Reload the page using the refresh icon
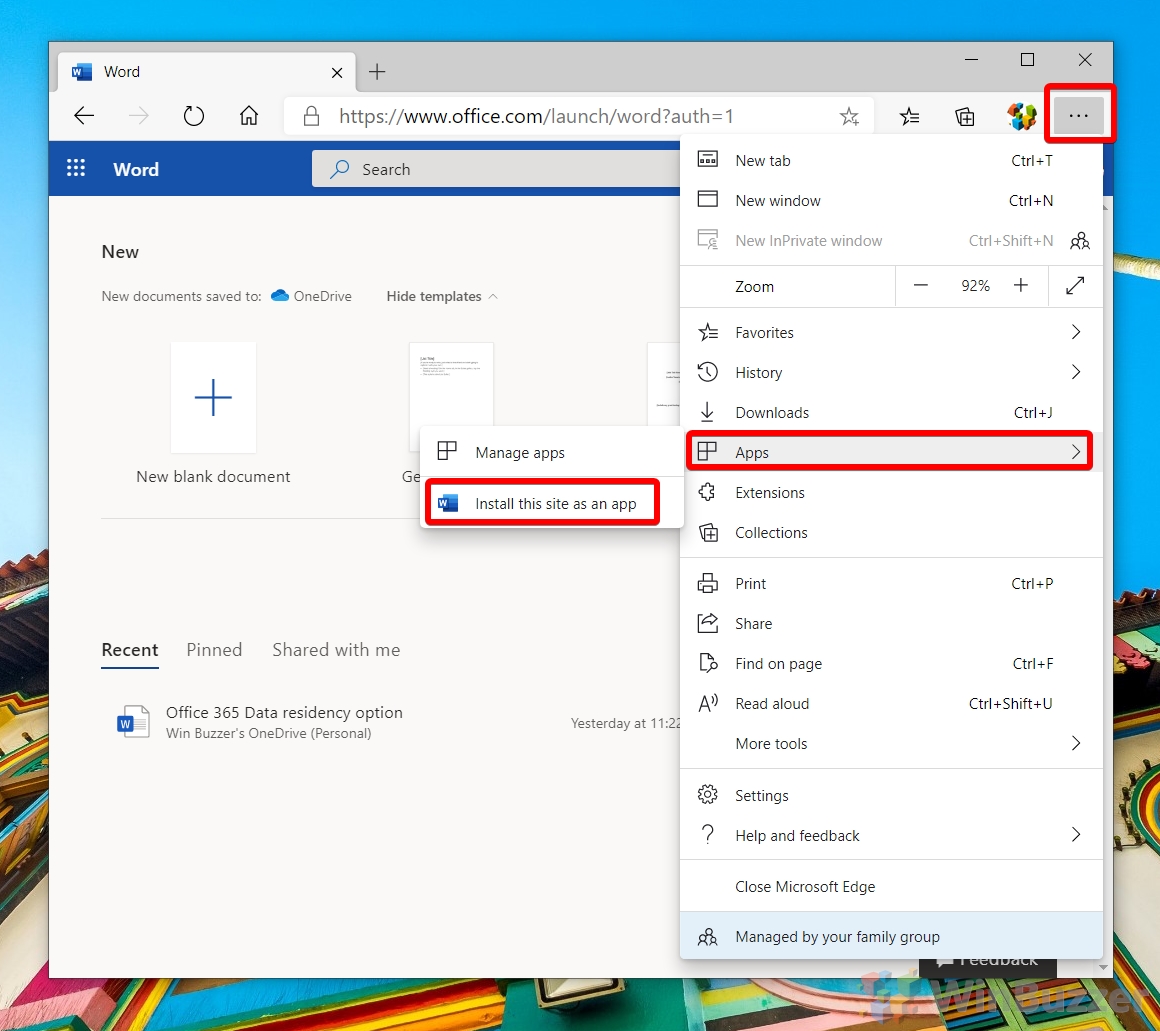1160x1031 pixels. 194,116
